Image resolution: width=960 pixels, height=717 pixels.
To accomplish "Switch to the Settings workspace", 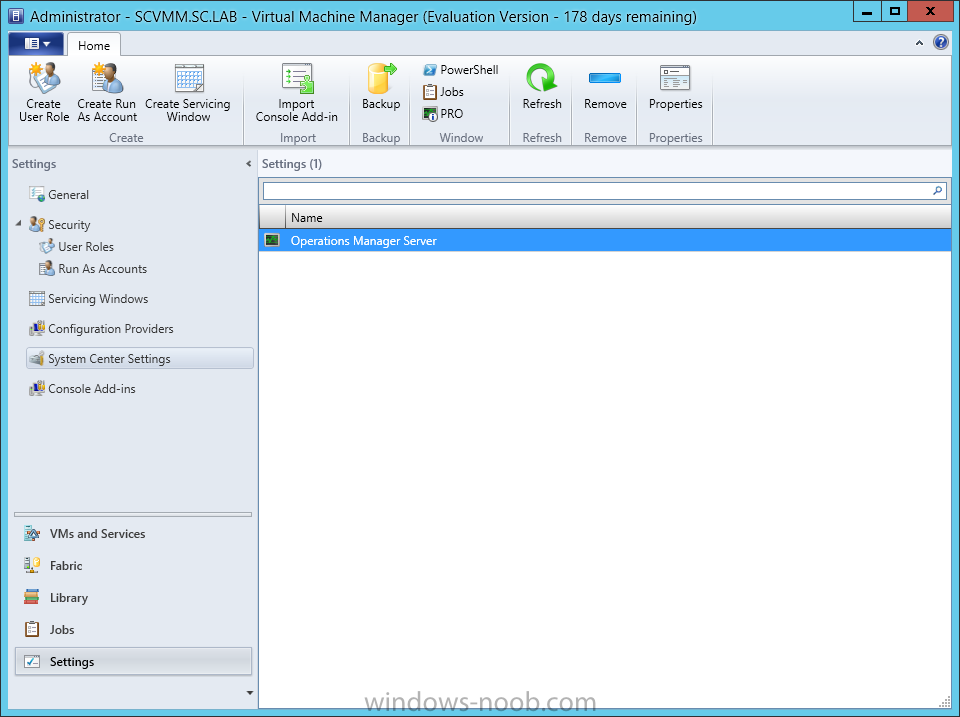I will (133, 662).
